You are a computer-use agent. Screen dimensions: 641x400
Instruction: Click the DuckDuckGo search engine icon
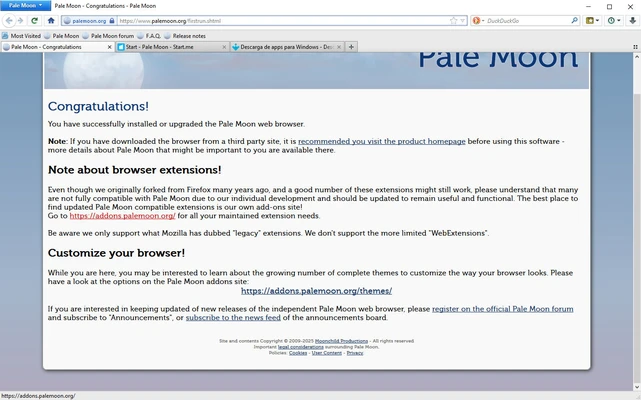tap(476, 20)
